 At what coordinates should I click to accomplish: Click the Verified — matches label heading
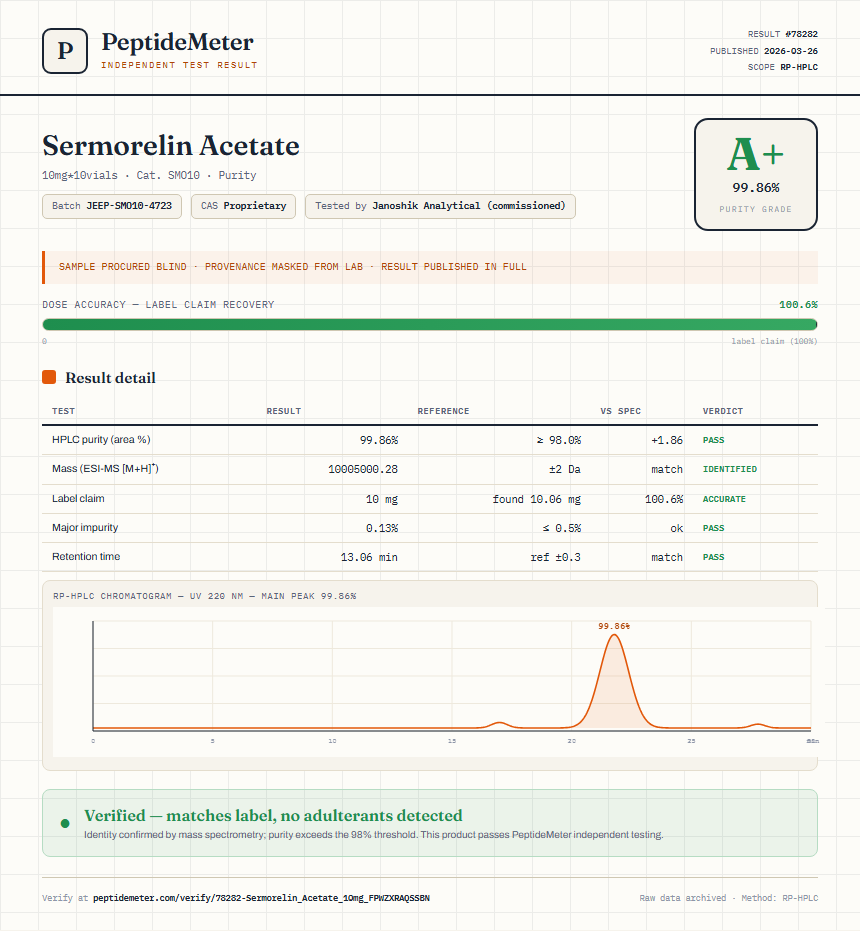pos(273,815)
